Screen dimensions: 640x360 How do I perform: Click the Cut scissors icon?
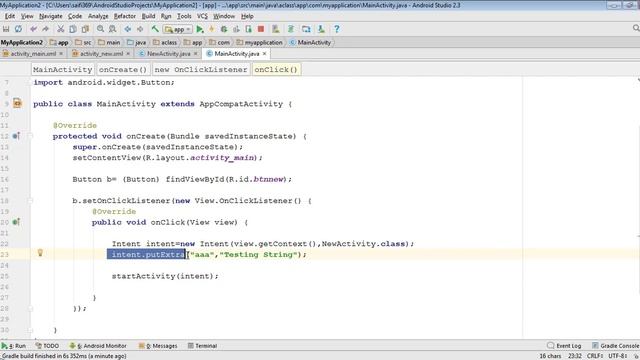(60, 29)
